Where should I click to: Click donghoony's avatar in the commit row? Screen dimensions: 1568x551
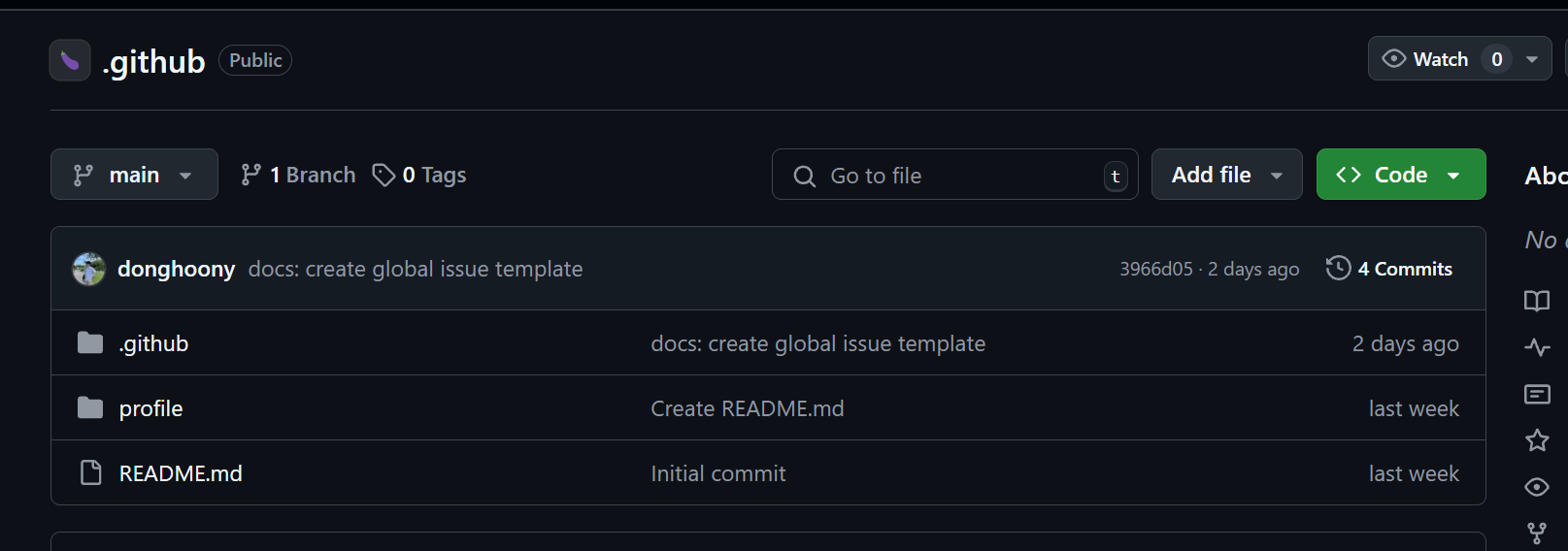click(x=89, y=269)
